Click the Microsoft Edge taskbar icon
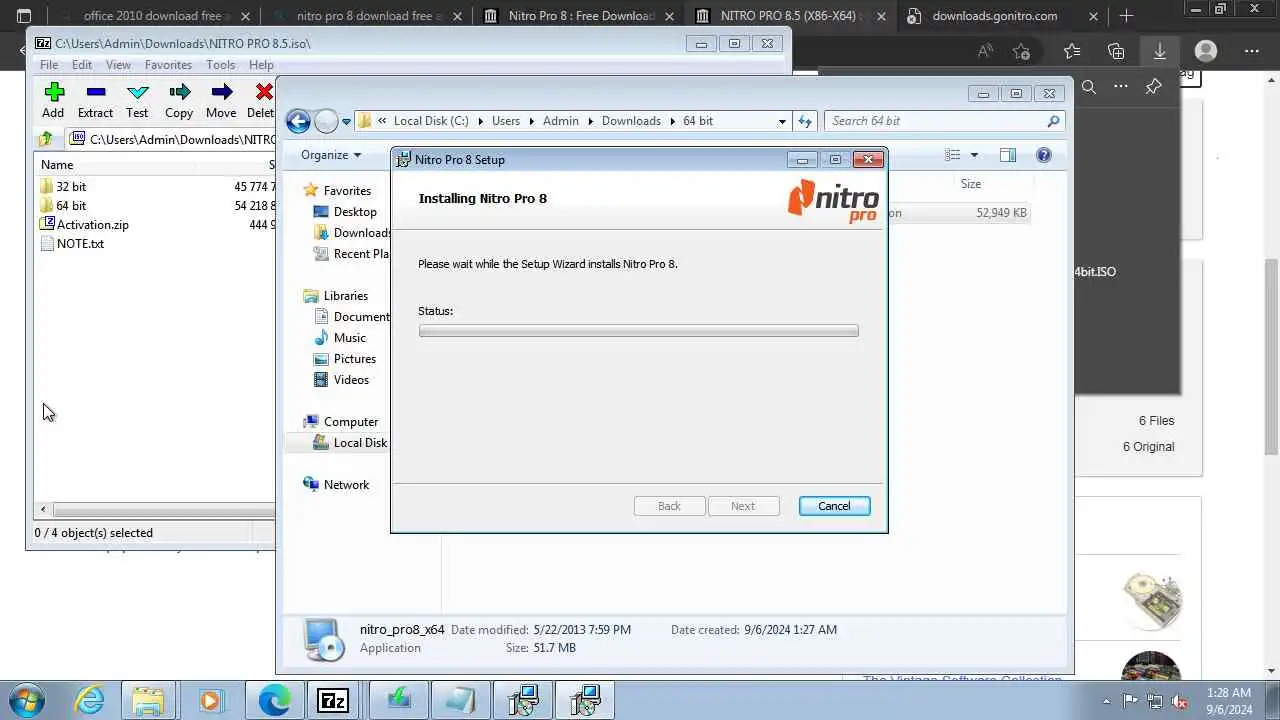1280x720 pixels. 274,700
